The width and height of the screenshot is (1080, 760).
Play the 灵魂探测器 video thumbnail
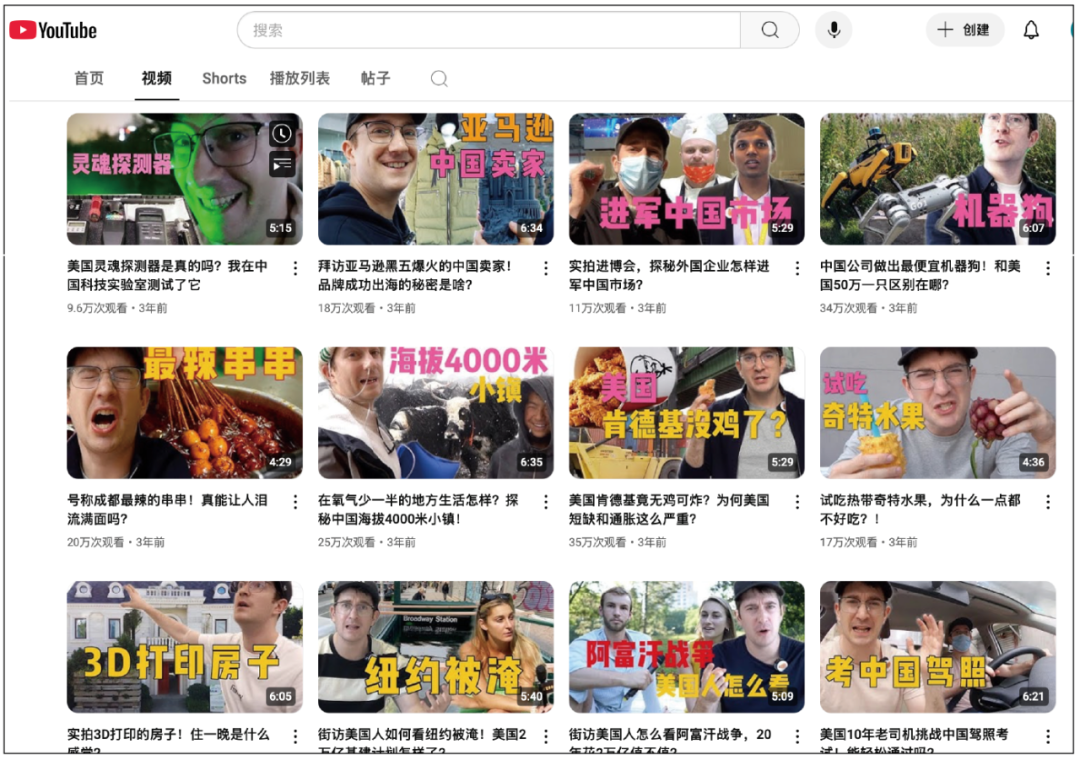(185, 179)
